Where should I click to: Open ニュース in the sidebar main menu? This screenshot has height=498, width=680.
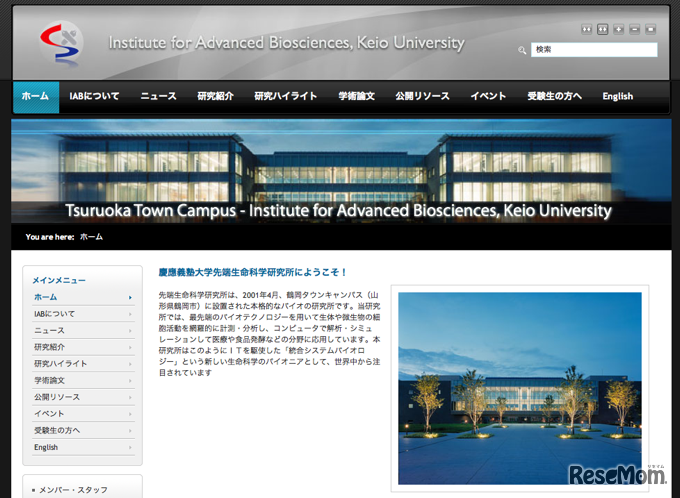coord(83,331)
